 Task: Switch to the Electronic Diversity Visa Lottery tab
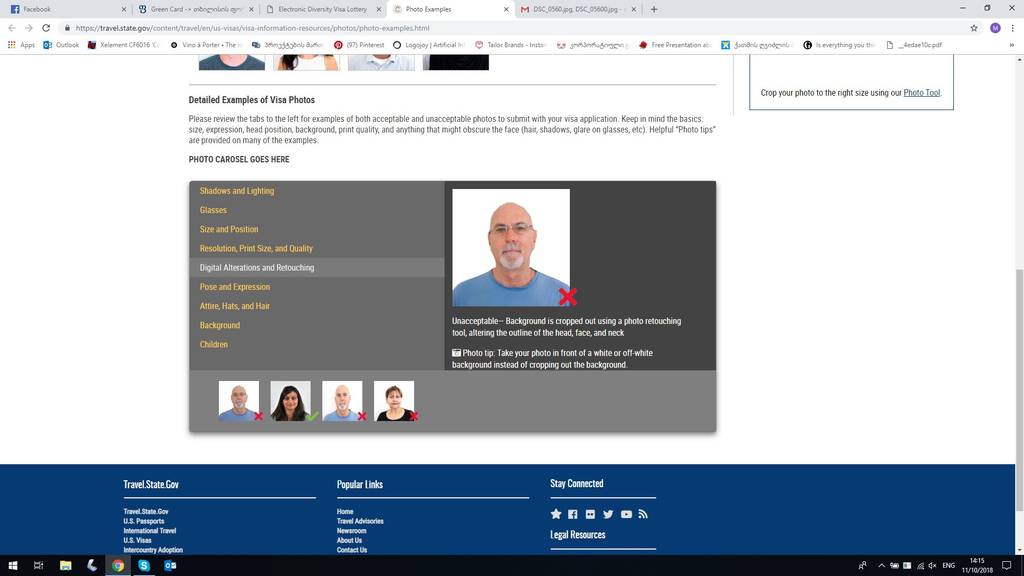pos(321,9)
